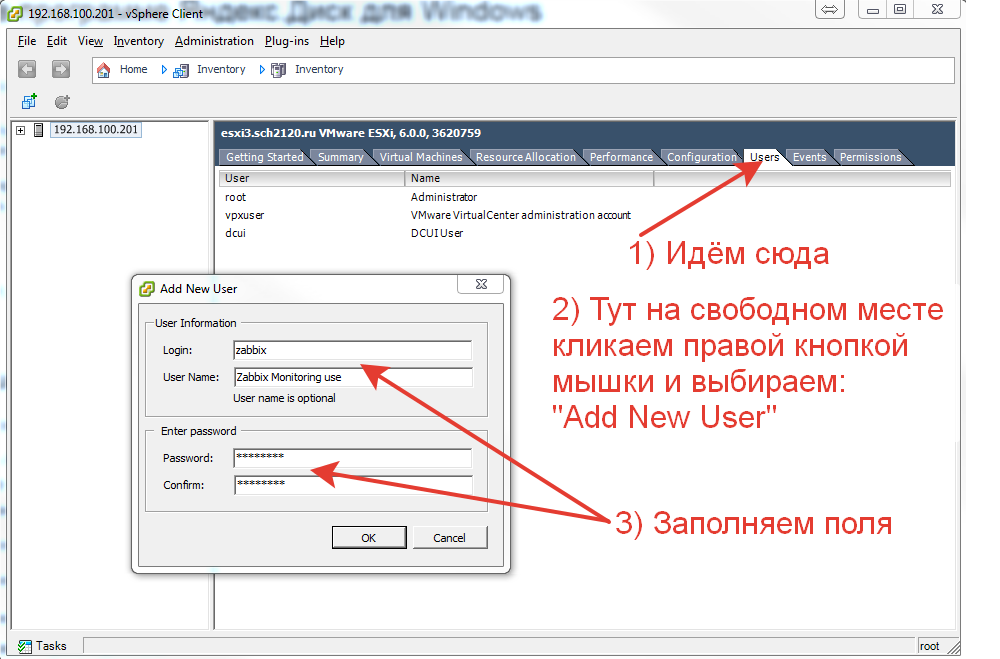Expand the 192.168.100.201 tree node

point(21,131)
